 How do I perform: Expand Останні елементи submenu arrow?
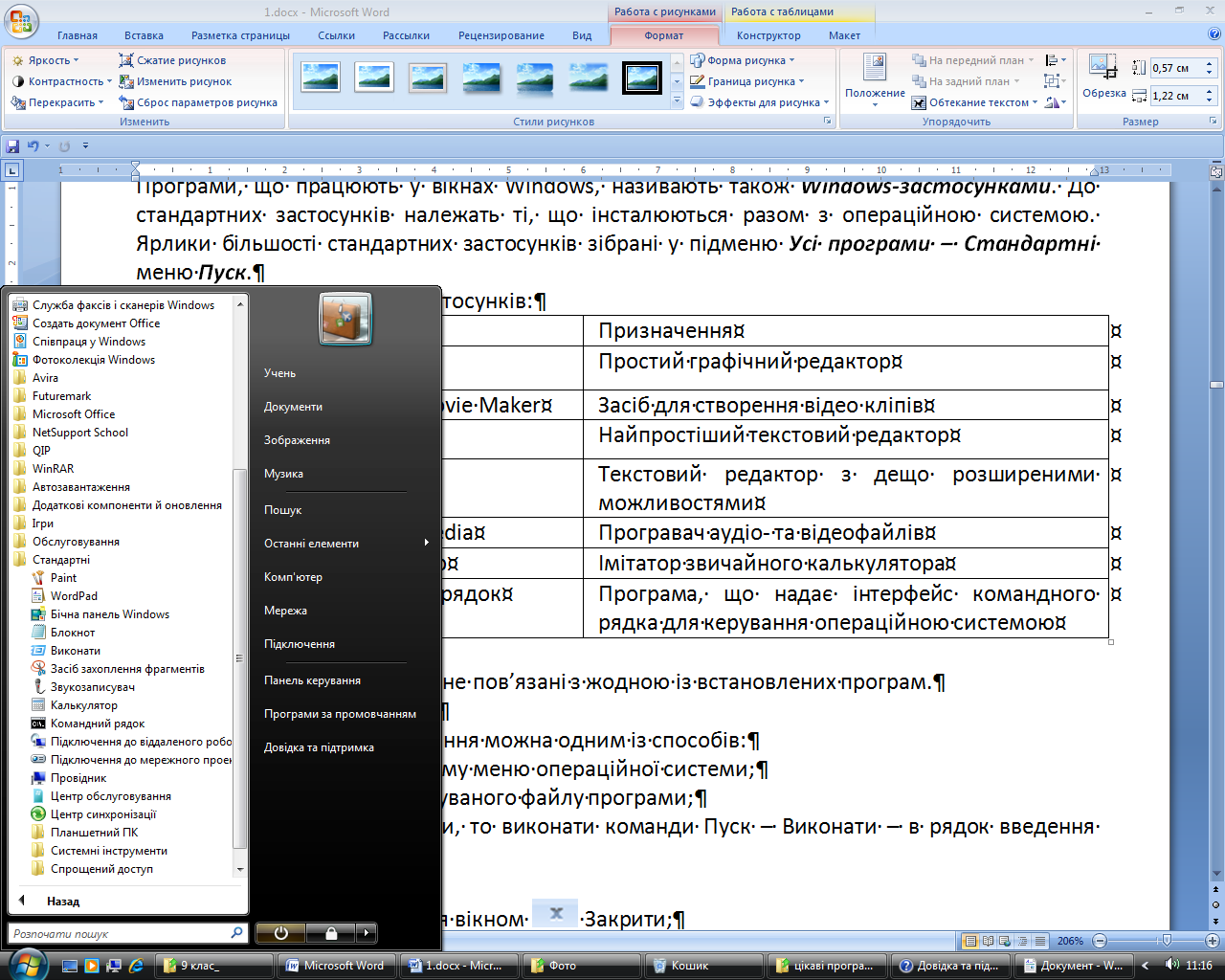click(427, 543)
